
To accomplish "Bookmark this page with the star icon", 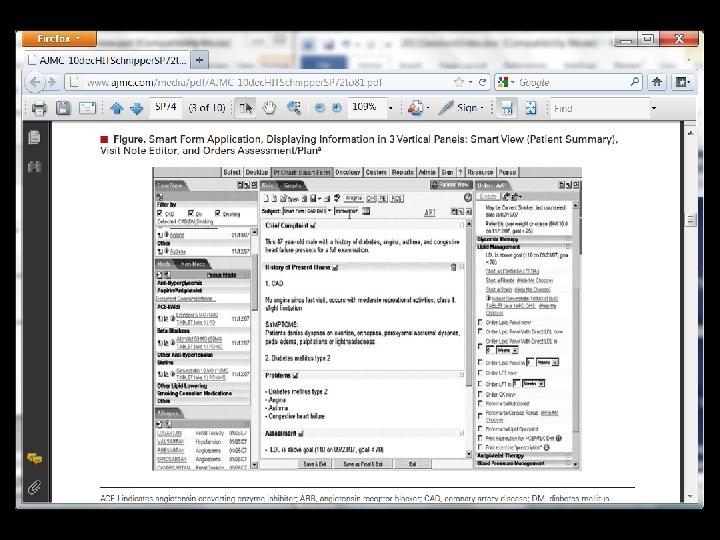I will tap(458, 82).
